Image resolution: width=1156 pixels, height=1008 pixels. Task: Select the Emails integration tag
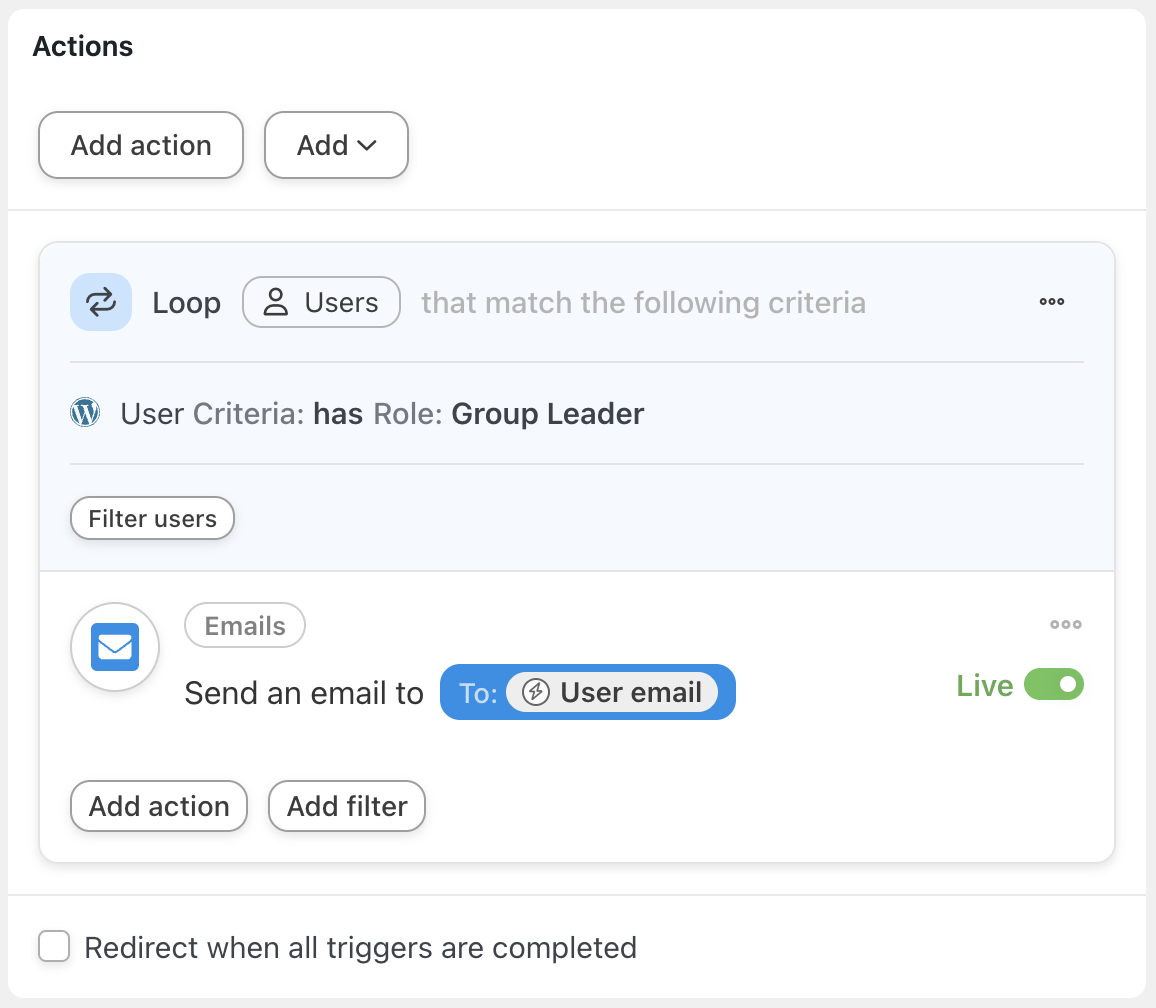[245, 626]
